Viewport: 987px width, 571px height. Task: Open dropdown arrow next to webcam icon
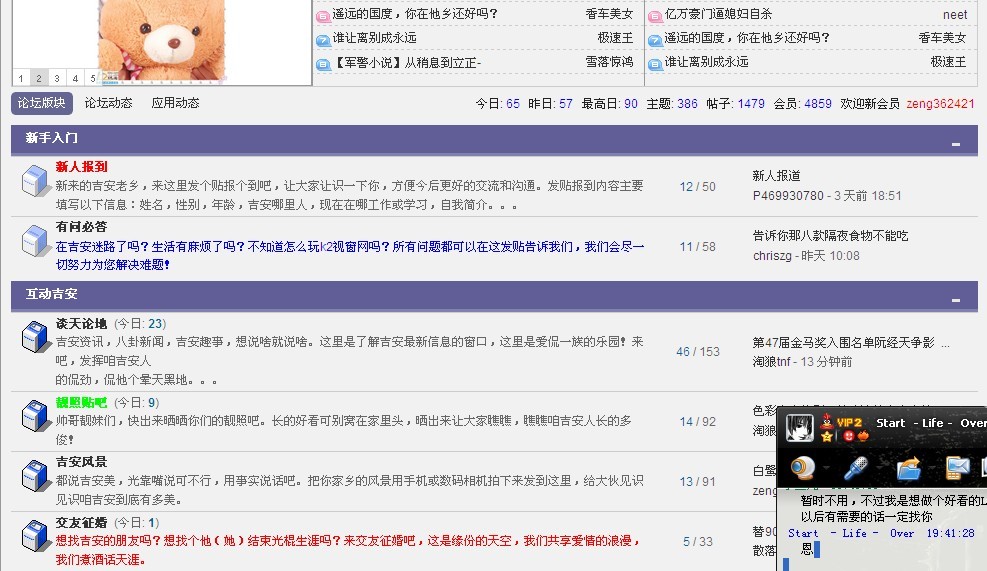pos(826,469)
